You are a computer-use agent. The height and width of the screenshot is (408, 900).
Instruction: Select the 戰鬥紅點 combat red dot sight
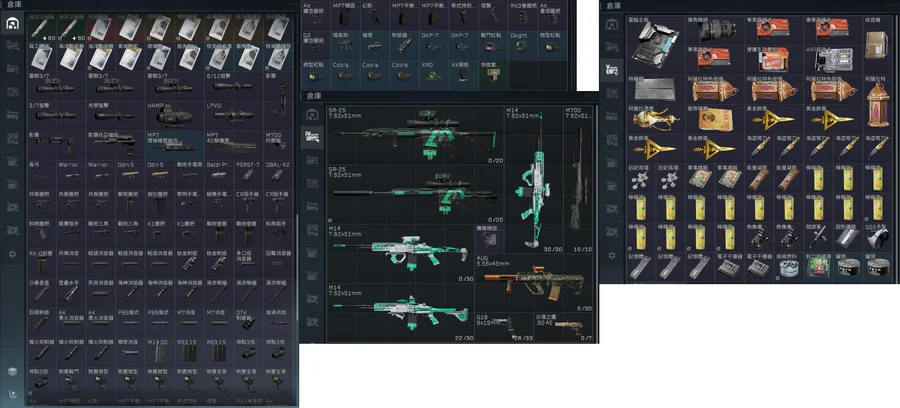(494, 45)
